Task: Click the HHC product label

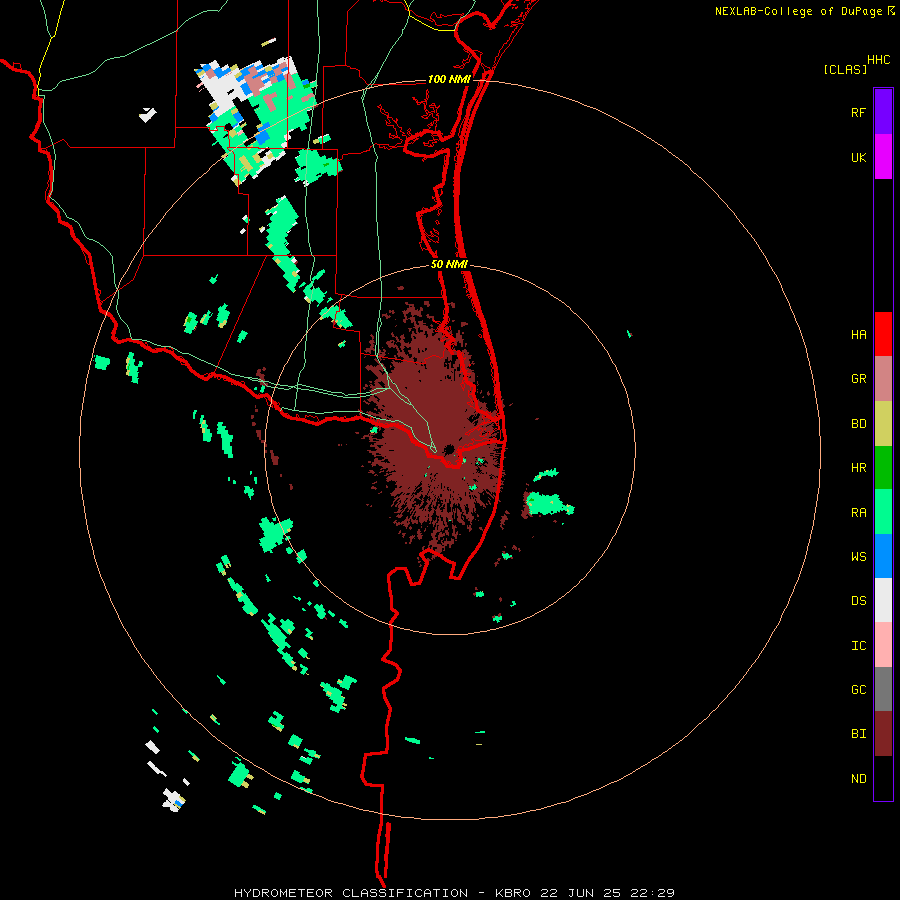Action: (x=878, y=60)
